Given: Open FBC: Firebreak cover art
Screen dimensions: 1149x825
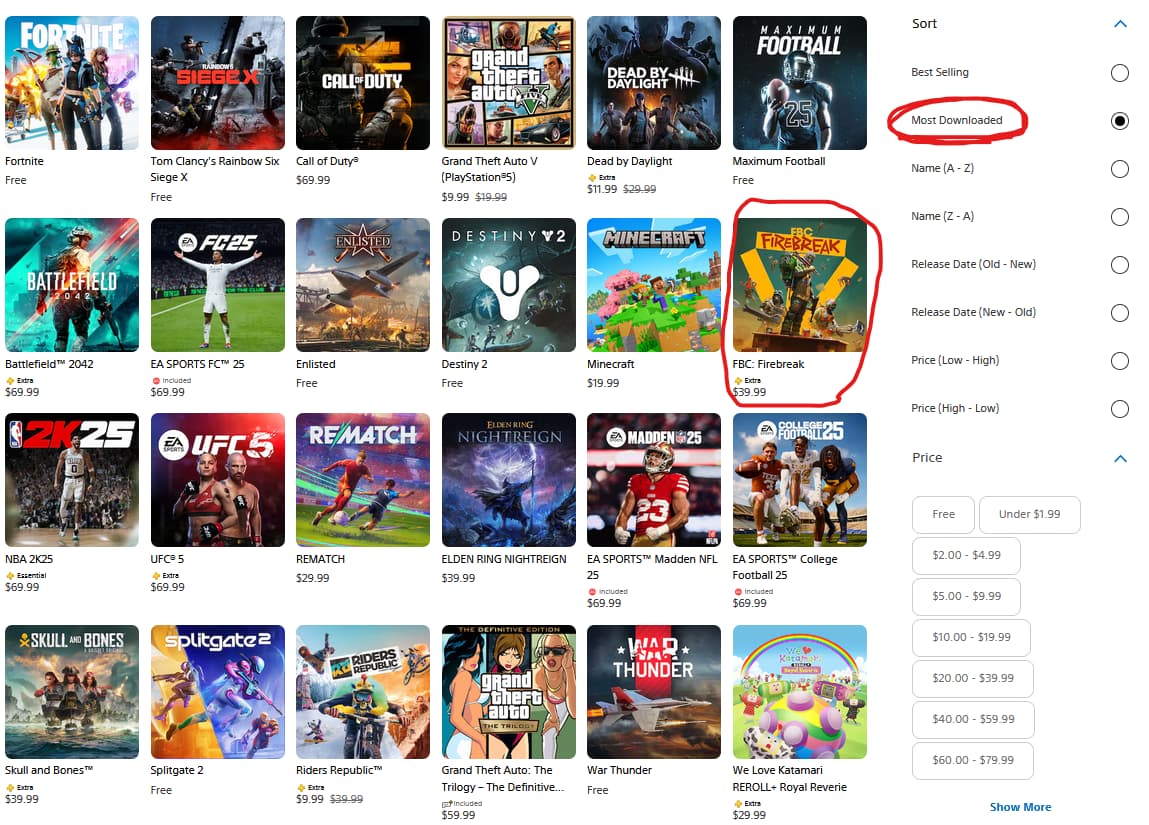Looking at the screenshot, I should click(799, 285).
